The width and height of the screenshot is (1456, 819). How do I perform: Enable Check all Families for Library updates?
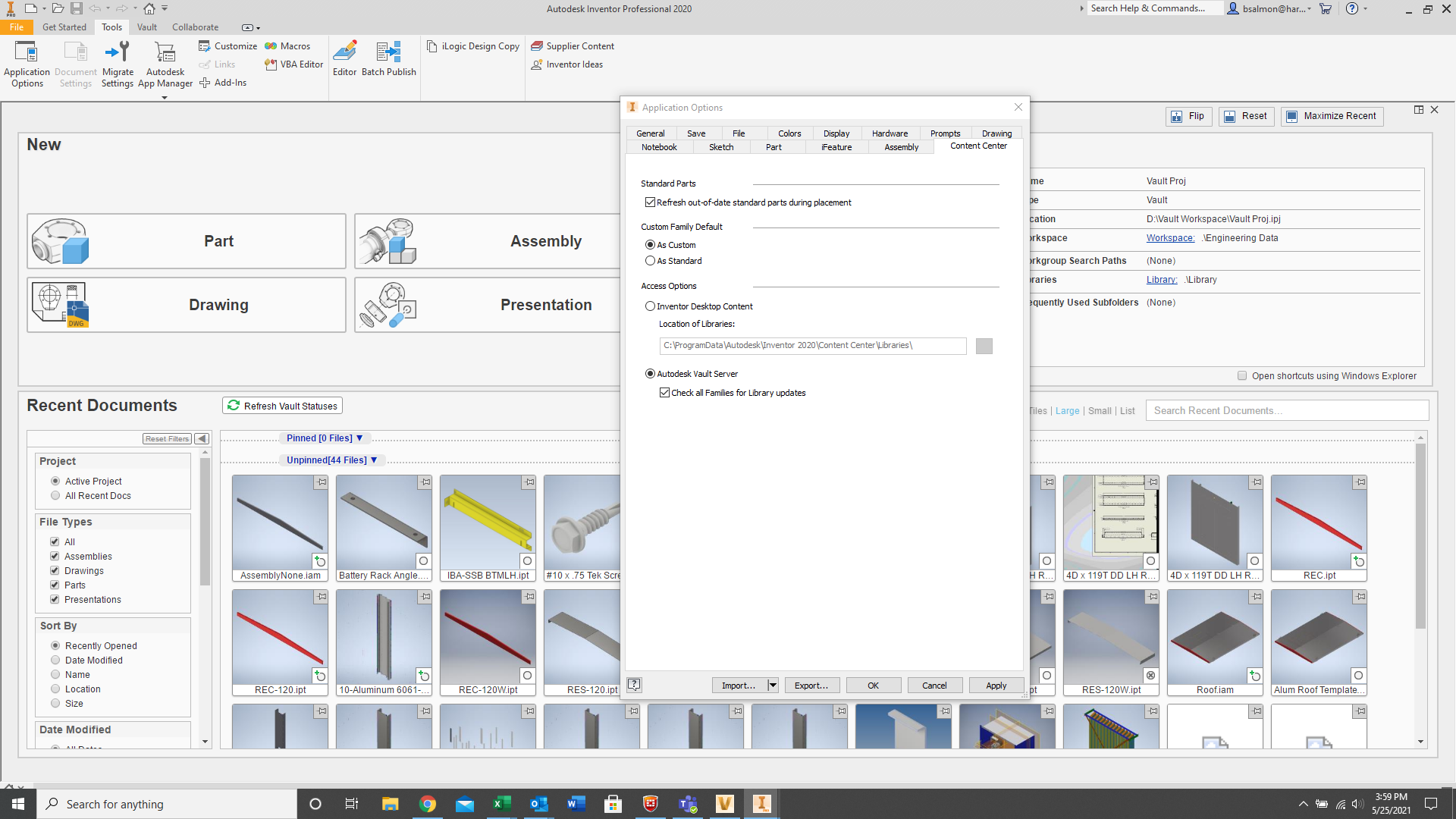coord(663,392)
